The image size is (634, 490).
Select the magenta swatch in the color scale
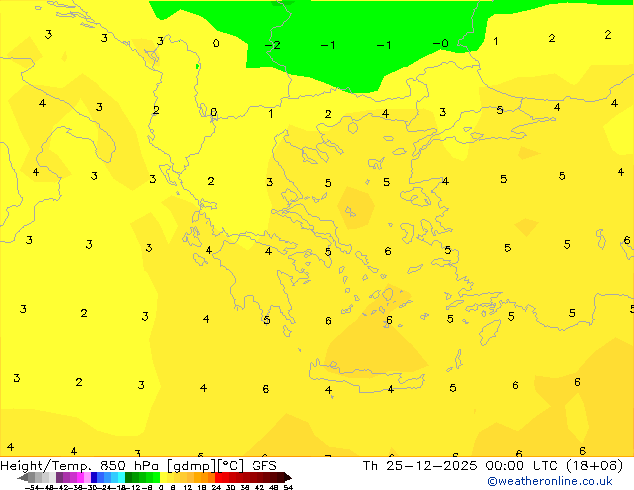pyautogui.click(x=80, y=477)
